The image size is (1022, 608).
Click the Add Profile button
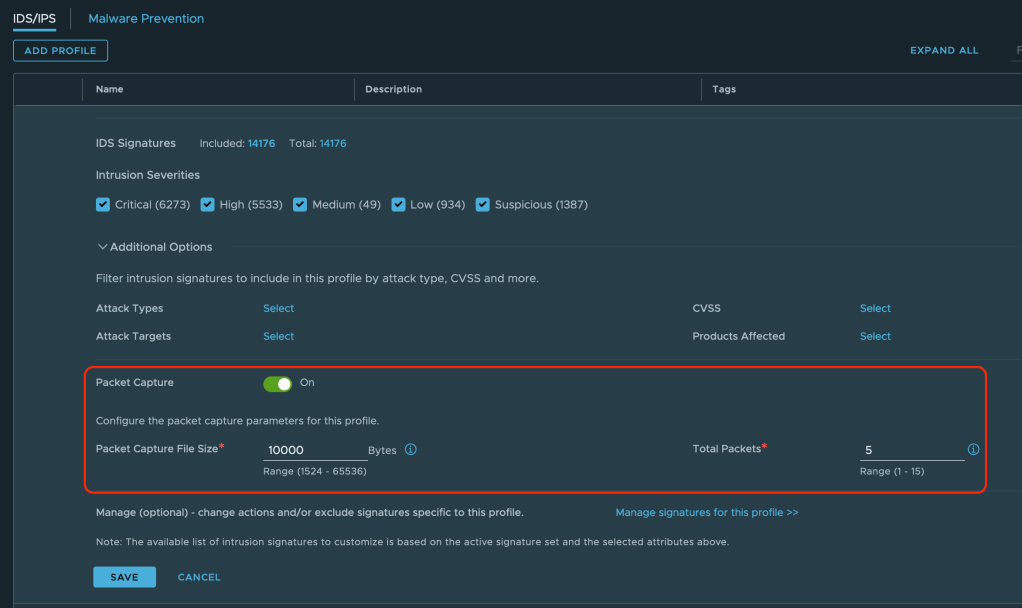click(60, 51)
